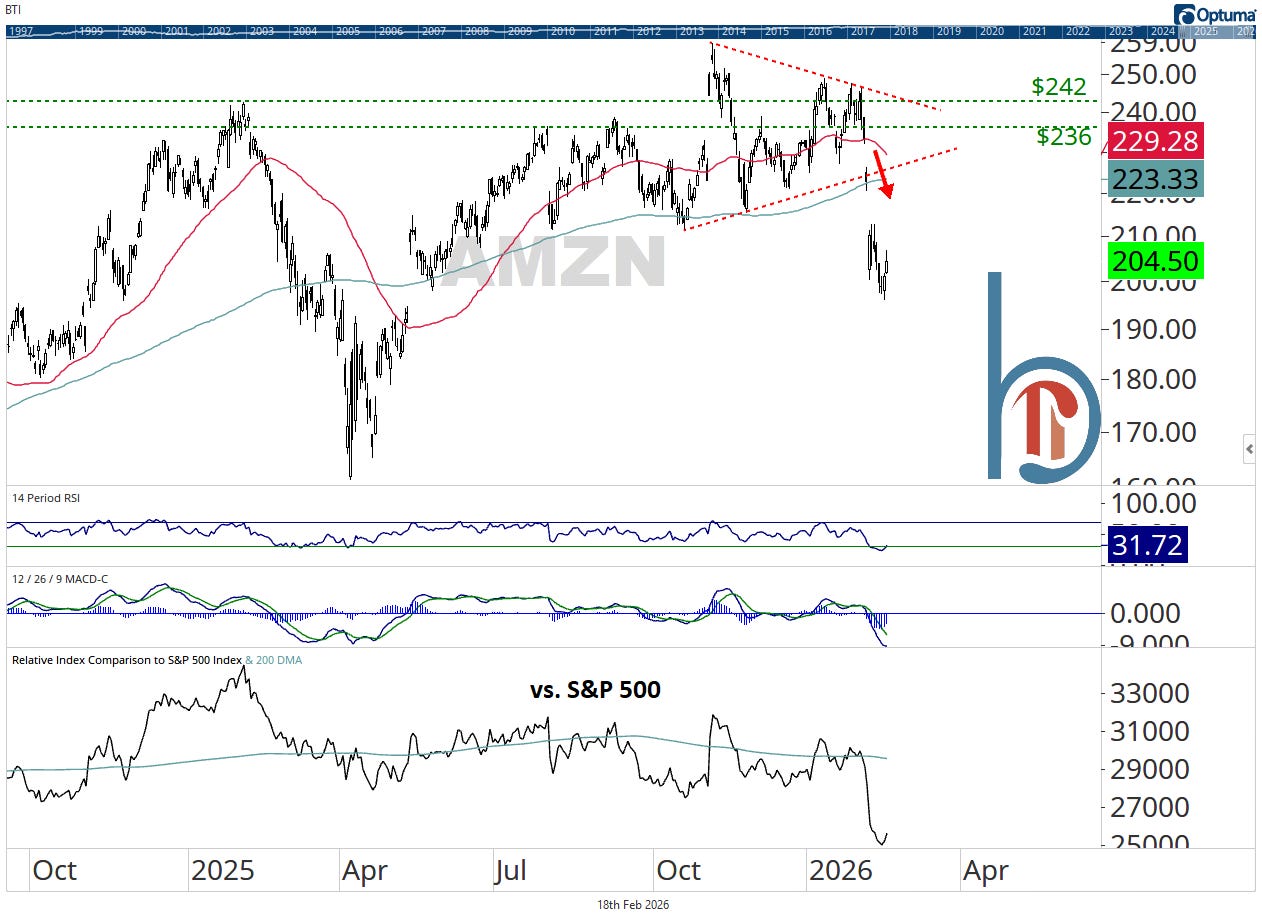Click the BTI ticker label
The width and height of the screenshot is (1262, 924).
tap(13, 8)
